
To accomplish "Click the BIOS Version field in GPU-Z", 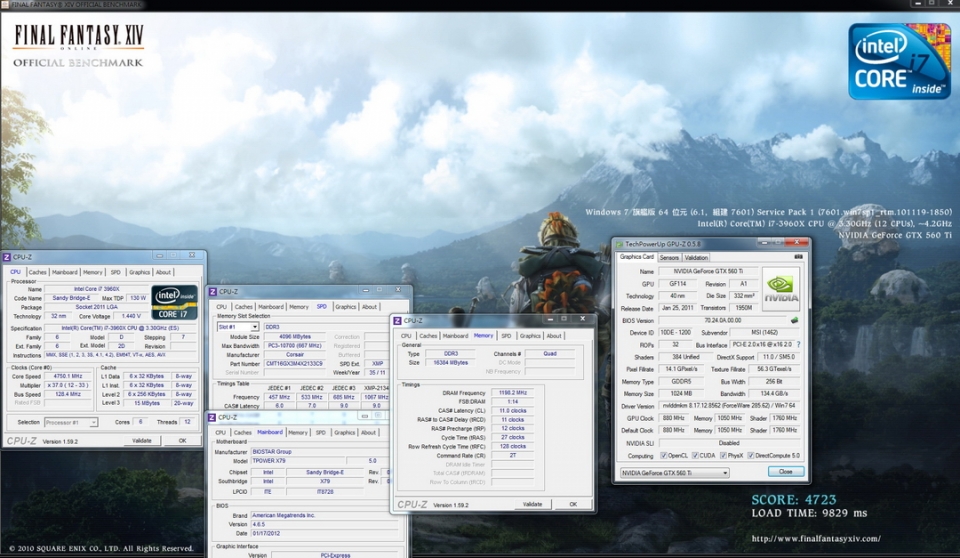I will [x=720, y=320].
